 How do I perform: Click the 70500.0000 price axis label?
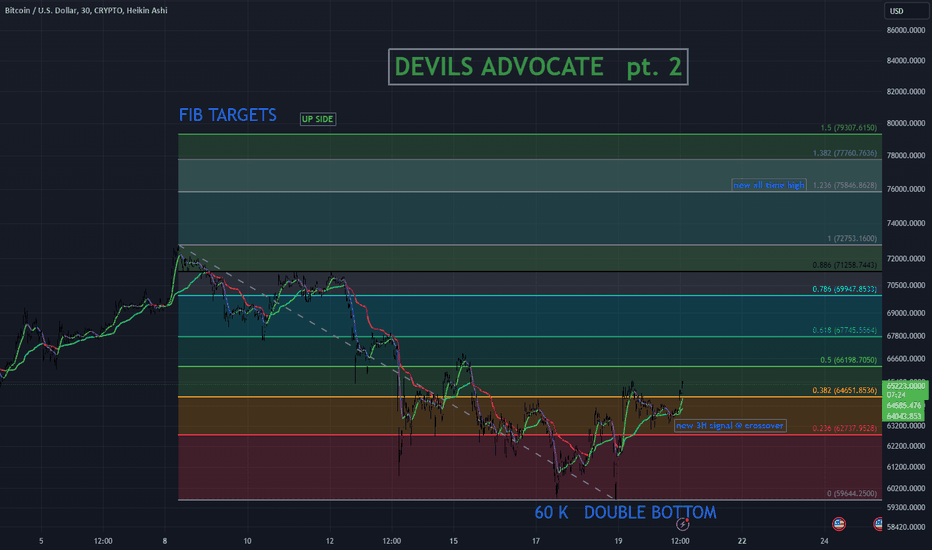click(x=906, y=285)
